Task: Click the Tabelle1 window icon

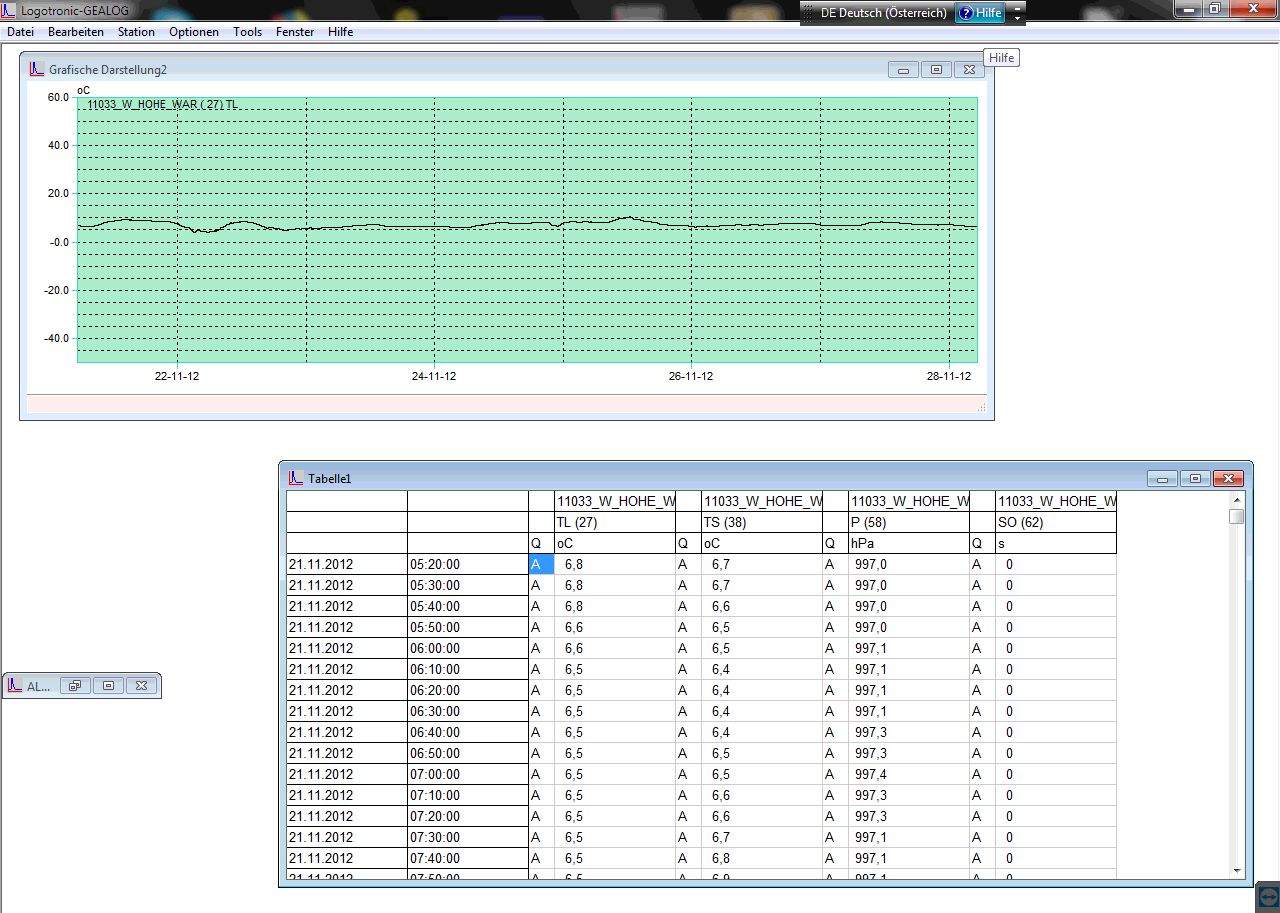Action: point(295,478)
